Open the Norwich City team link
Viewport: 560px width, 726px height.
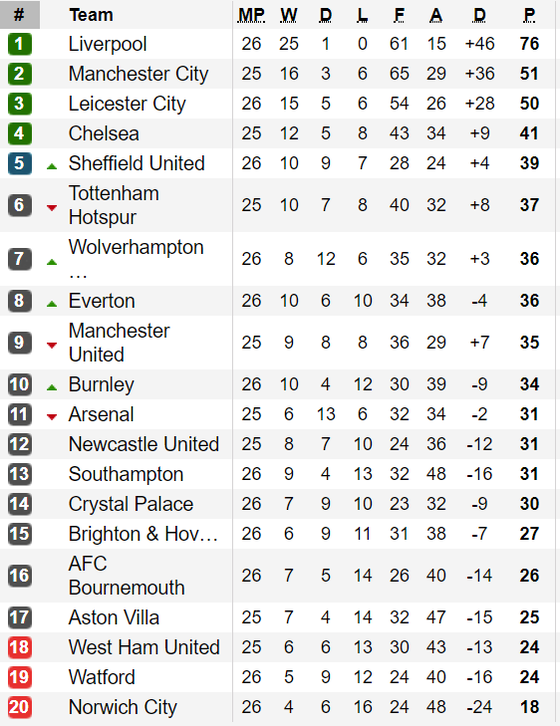(123, 707)
